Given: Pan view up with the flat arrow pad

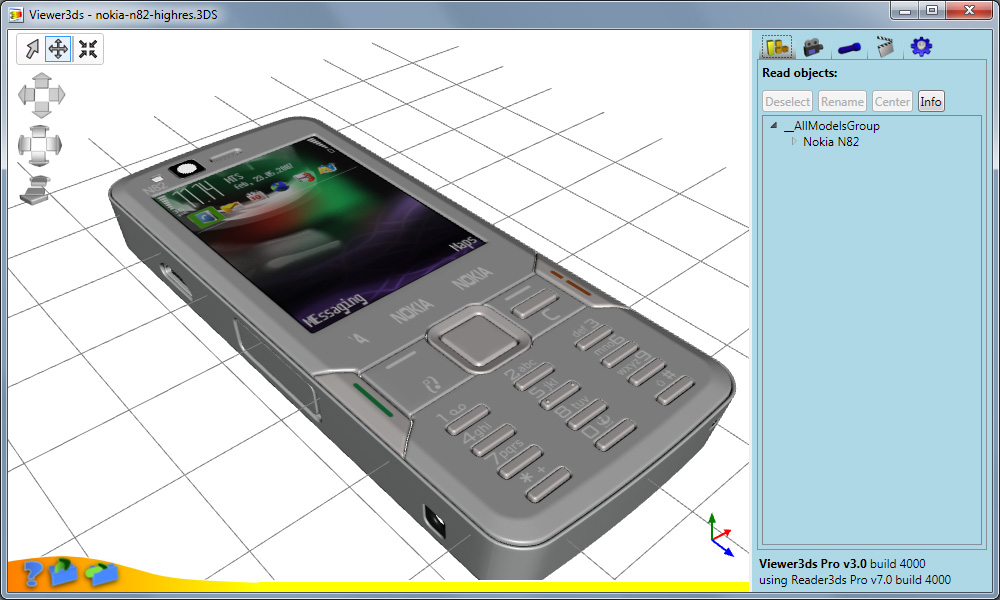Looking at the screenshot, I should pos(41,80).
